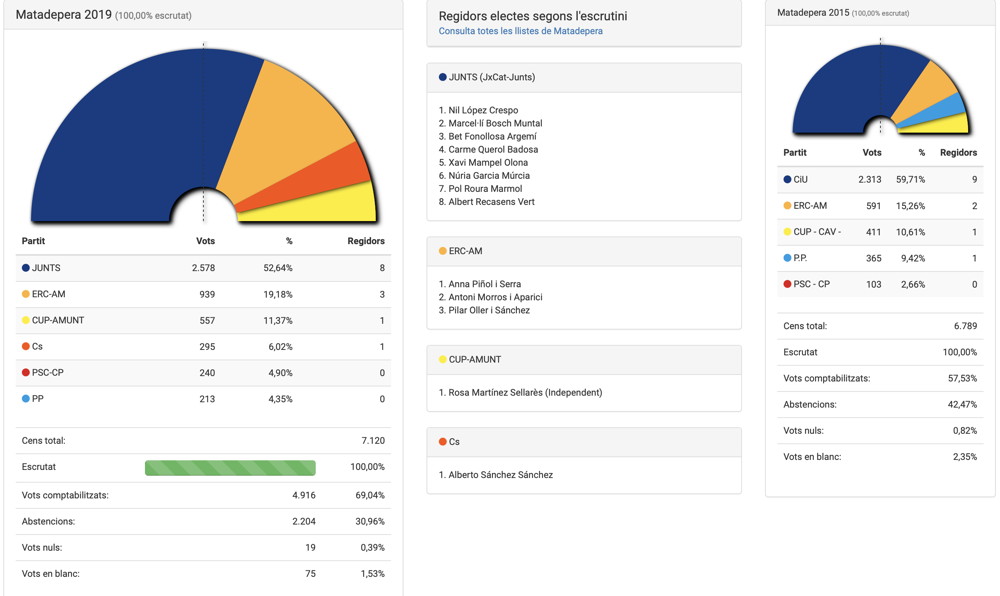
Task: Click the light blue PP dot in 2019 table
Action: coord(26,398)
